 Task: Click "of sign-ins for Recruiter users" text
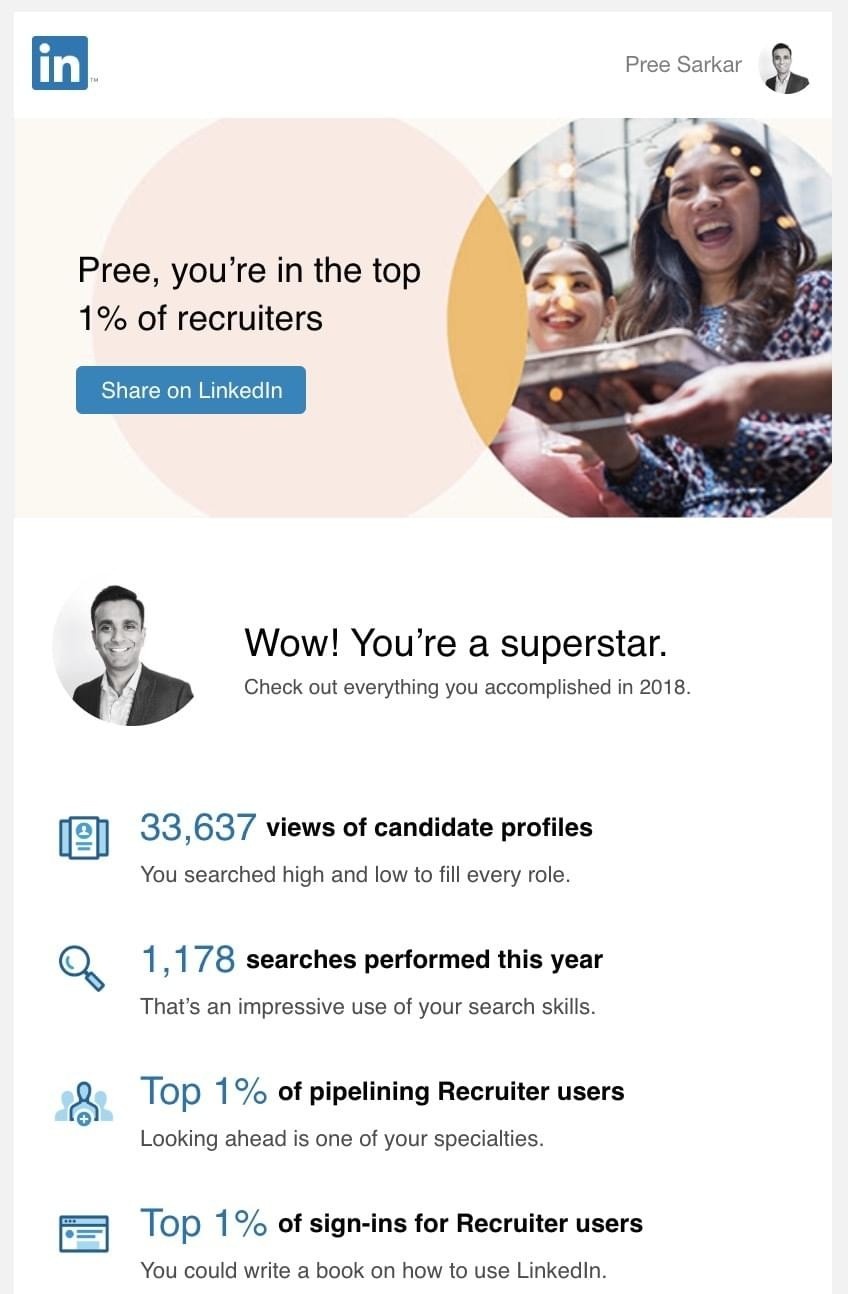point(460,1223)
